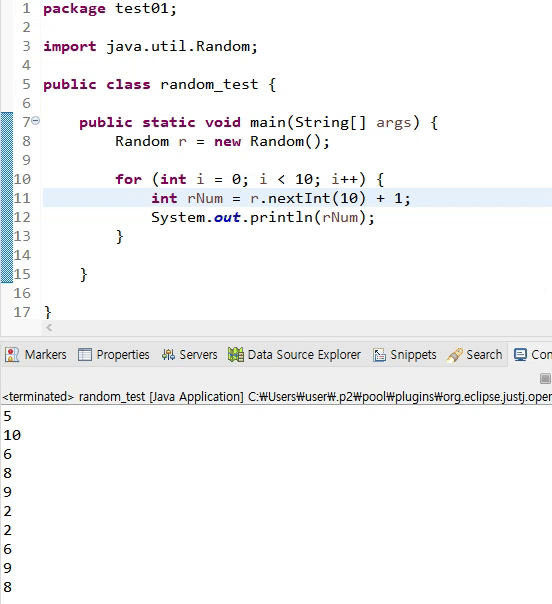The height and width of the screenshot is (604, 552).
Task: Open the Data Source Explorer tab
Action: click(x=294, y=354)
